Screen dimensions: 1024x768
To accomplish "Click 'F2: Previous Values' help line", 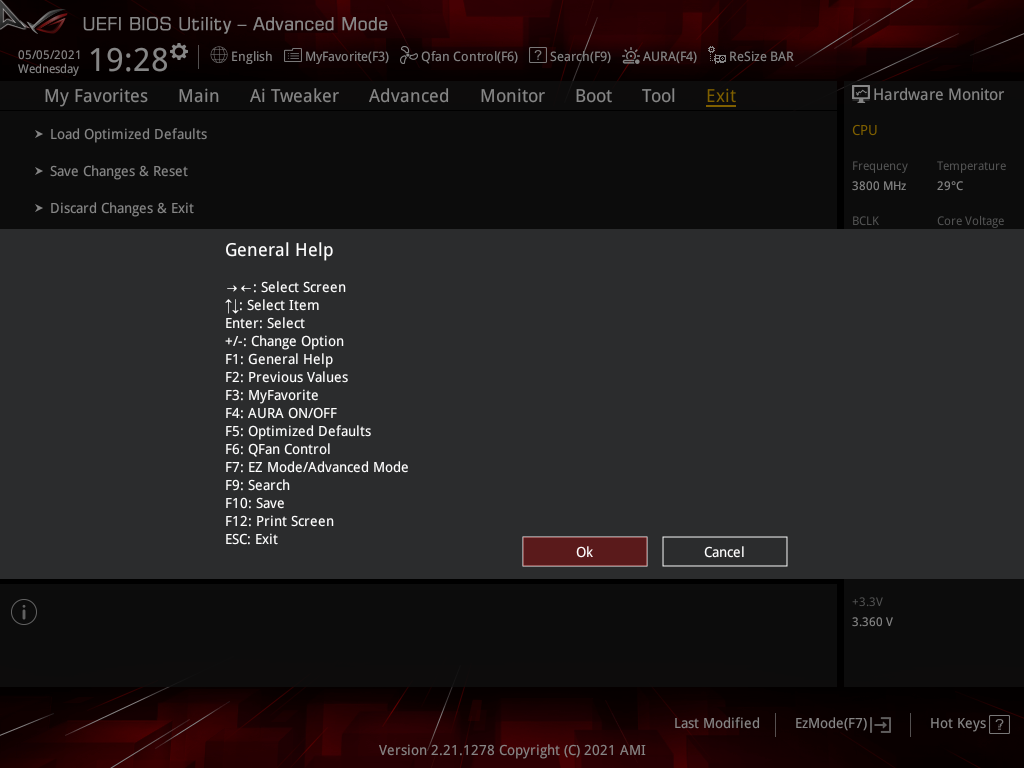I will click(287, 377).
